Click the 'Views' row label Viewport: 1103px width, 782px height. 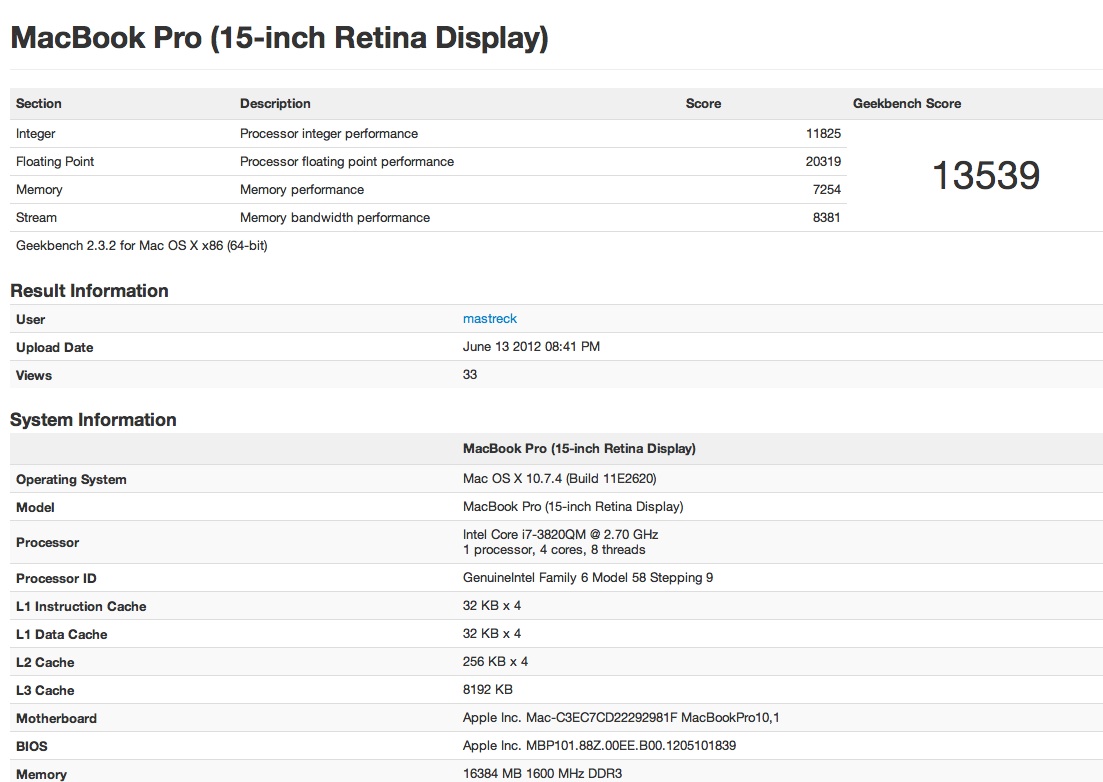(x=34, y=376)
